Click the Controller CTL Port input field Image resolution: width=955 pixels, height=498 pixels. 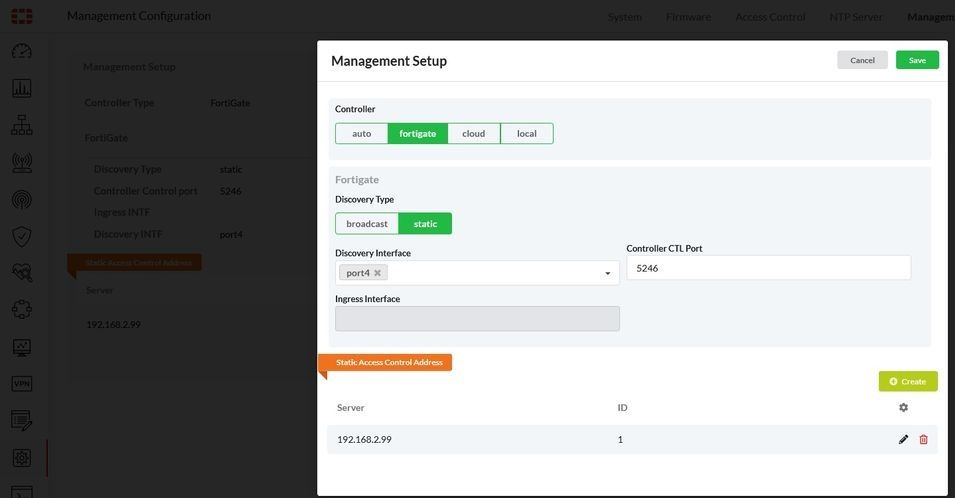768,268
